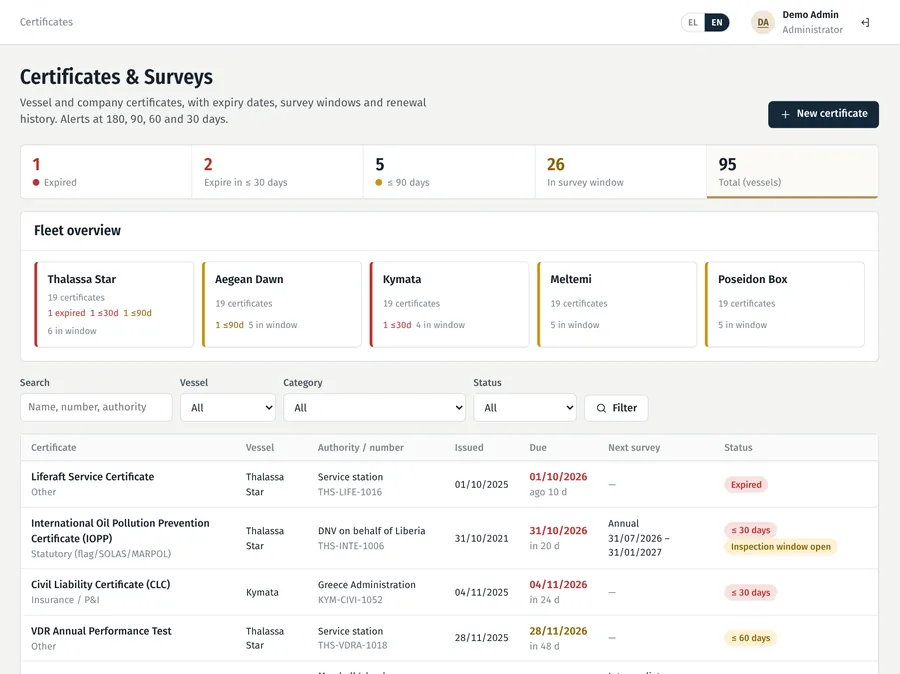Open the Meltemi fleet card
The width and height of the screenshot is (900, 674).
point(617,304)
